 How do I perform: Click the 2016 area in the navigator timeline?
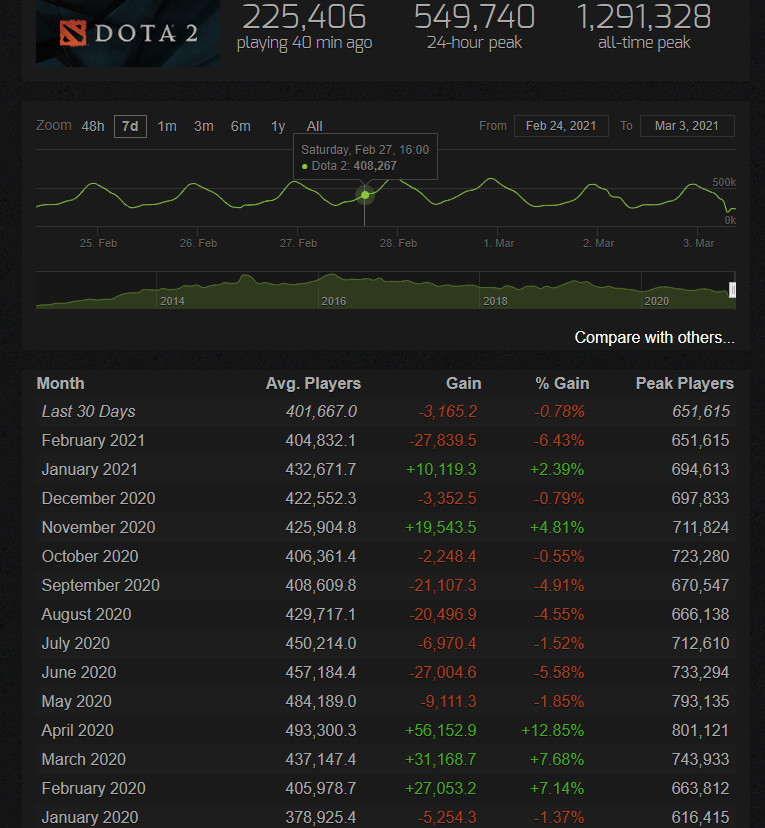(334, 301)
